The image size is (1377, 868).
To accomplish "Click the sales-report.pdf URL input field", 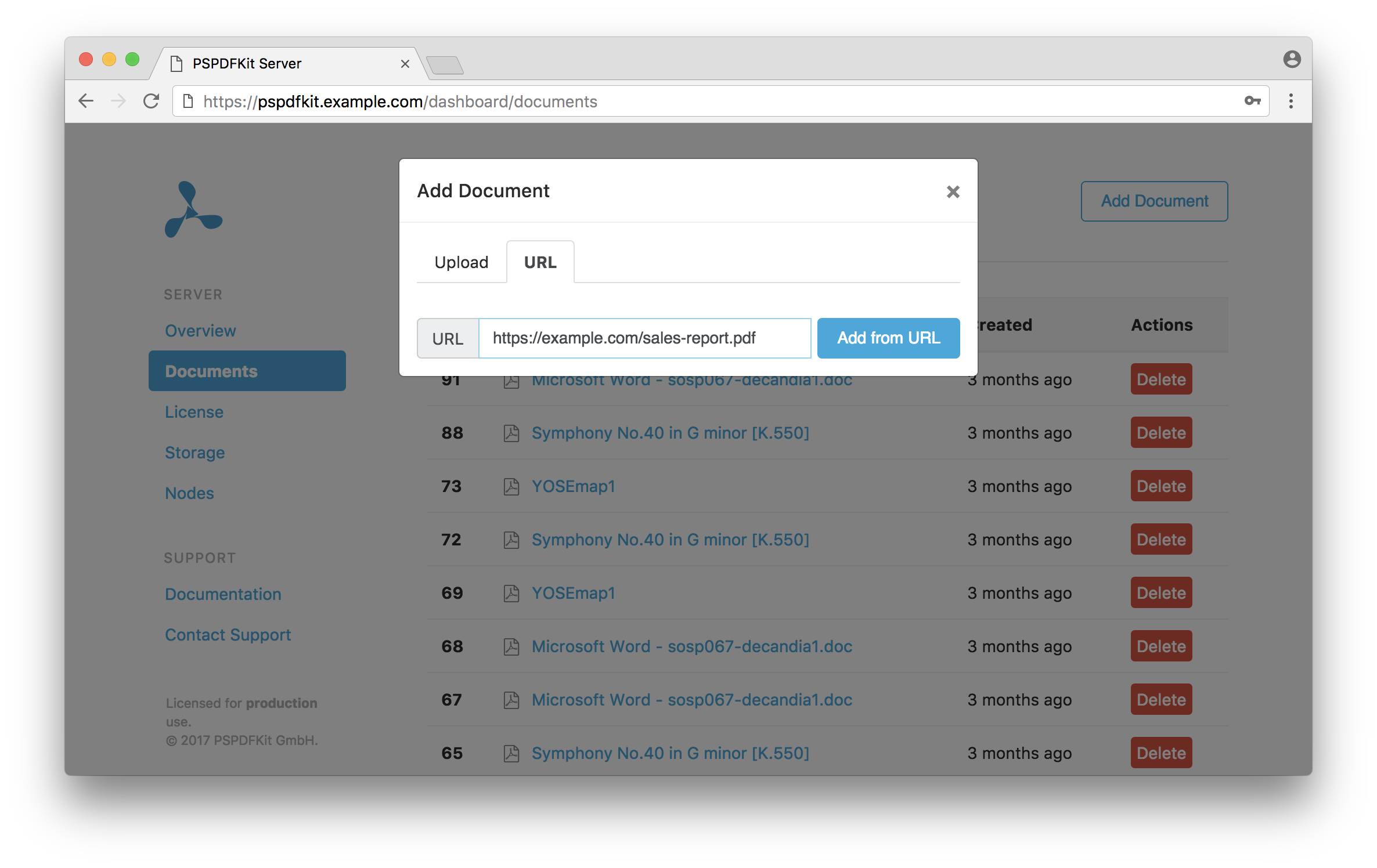I will tap(644, 338).
